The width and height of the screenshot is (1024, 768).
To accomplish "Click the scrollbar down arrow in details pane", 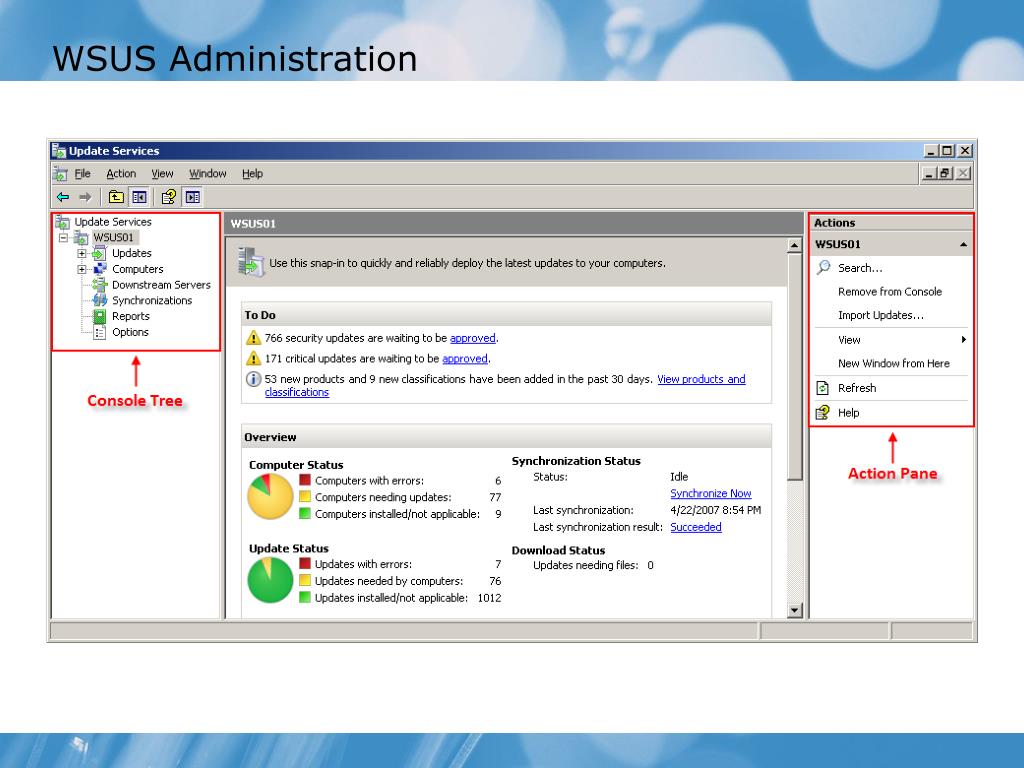I will click(794, 611).
